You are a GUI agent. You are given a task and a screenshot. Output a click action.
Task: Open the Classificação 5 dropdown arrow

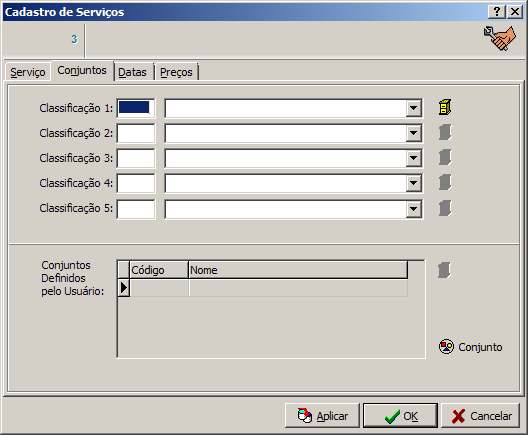pyautogui.click(x=414, y=209)
